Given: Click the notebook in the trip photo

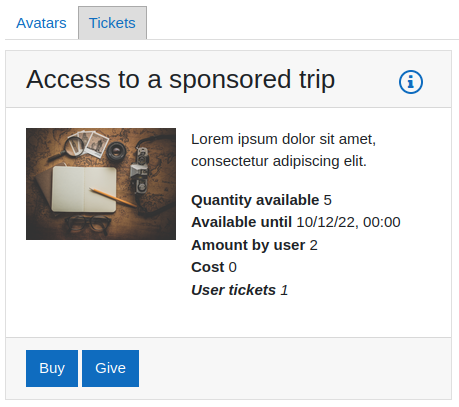Looking at the screenshot, I should (x=84, y=189).
